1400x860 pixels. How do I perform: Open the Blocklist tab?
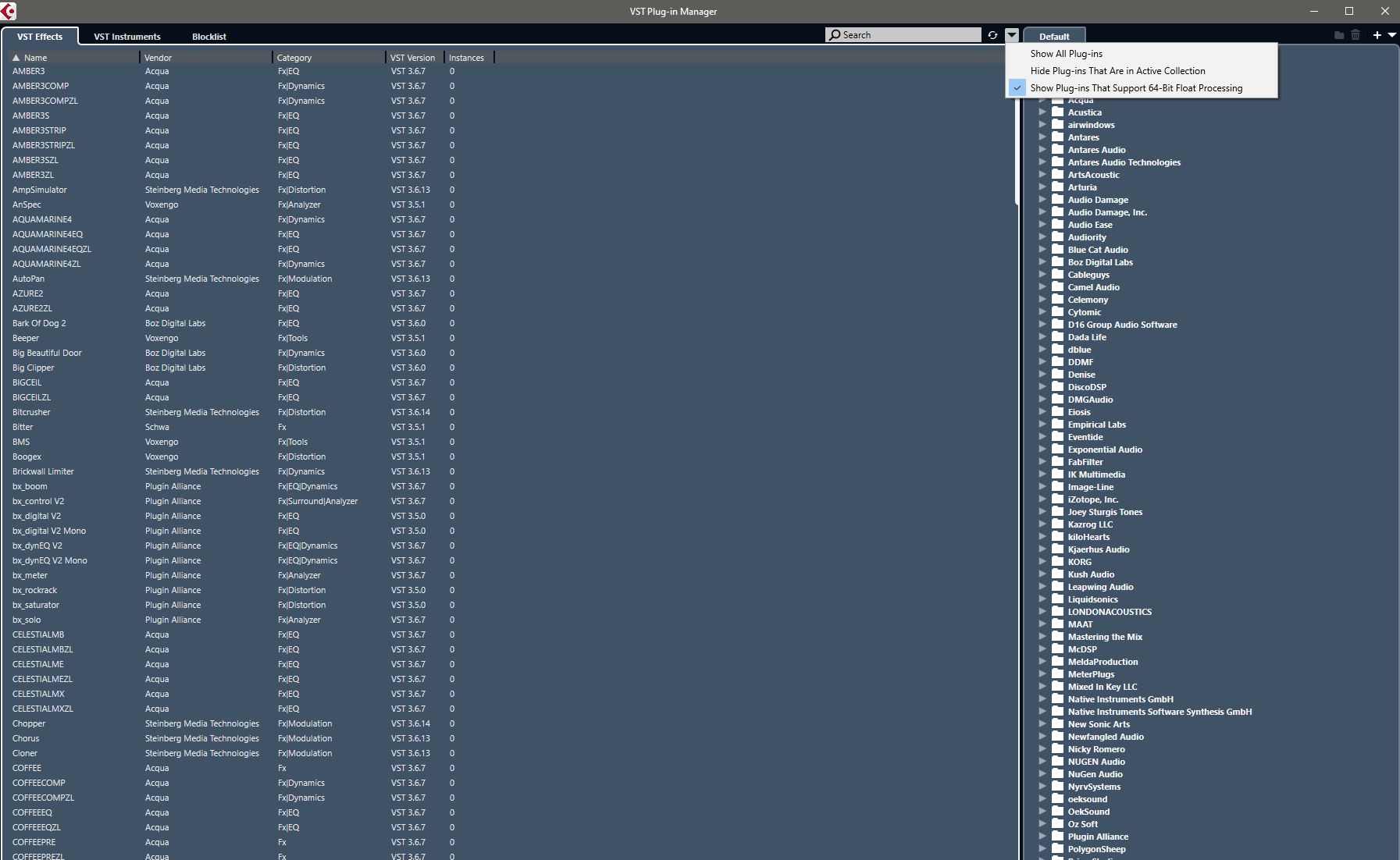209,37
